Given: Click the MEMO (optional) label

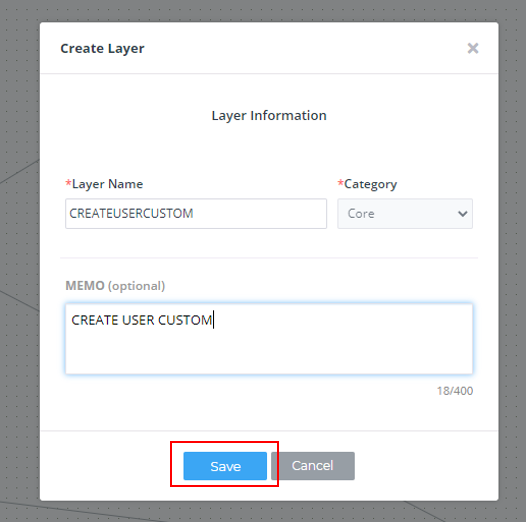Looking at the screenshot, I should tap(115, 286).
